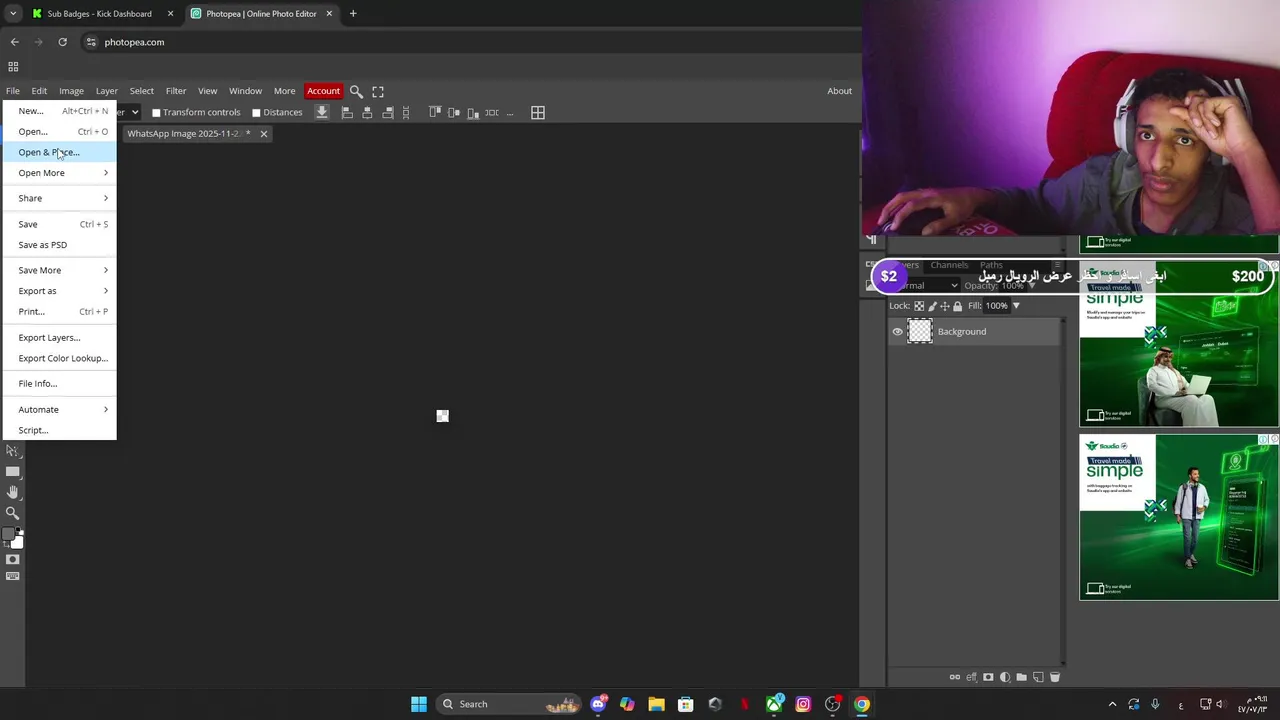Toggle lock position move icon
The image size is (1280, 720).
coord(945,306)
